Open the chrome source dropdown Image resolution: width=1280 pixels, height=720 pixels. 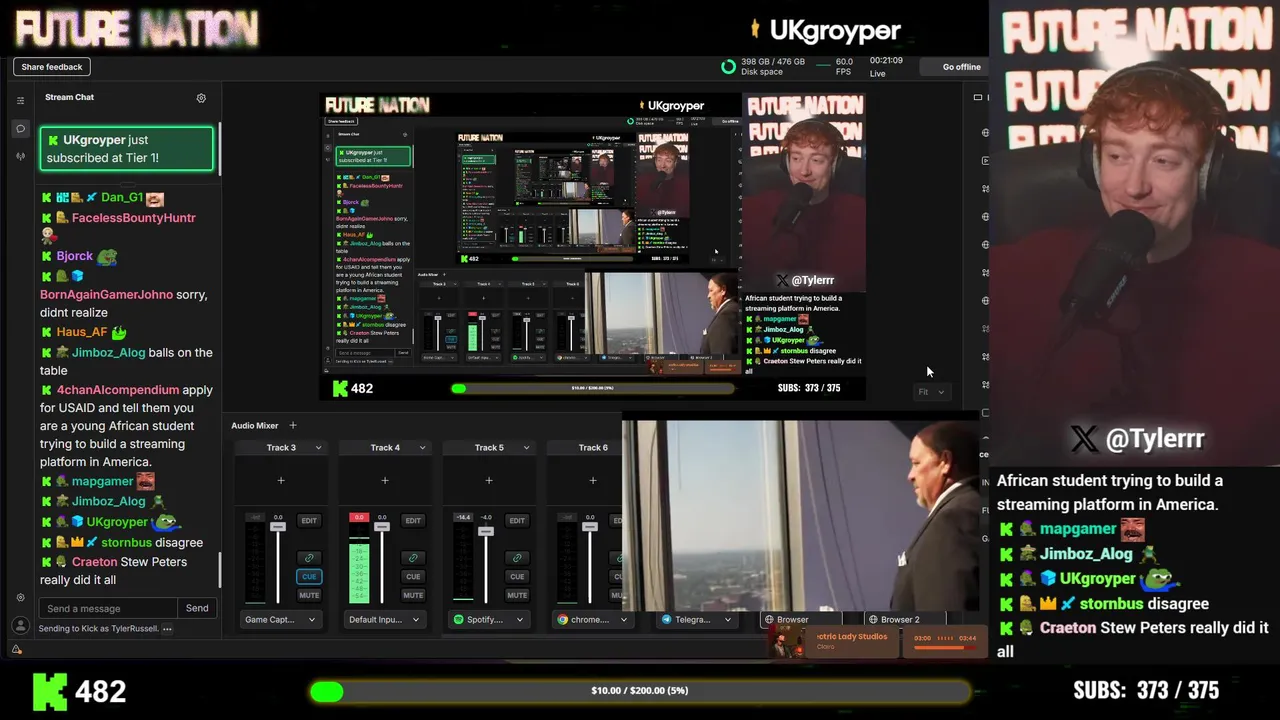click(x=592, y=620)
